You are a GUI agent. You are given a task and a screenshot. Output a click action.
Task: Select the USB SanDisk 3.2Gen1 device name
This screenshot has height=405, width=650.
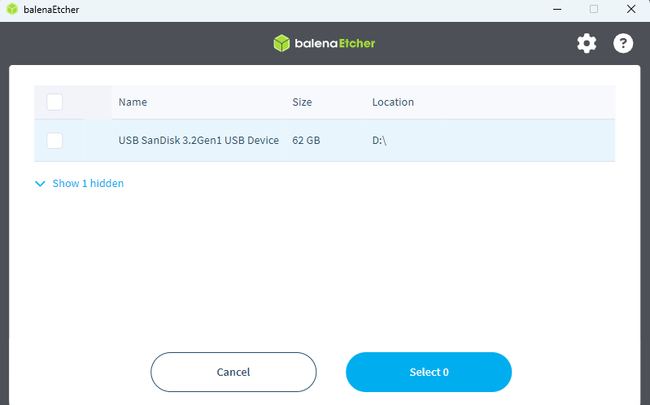pos(198,141)
